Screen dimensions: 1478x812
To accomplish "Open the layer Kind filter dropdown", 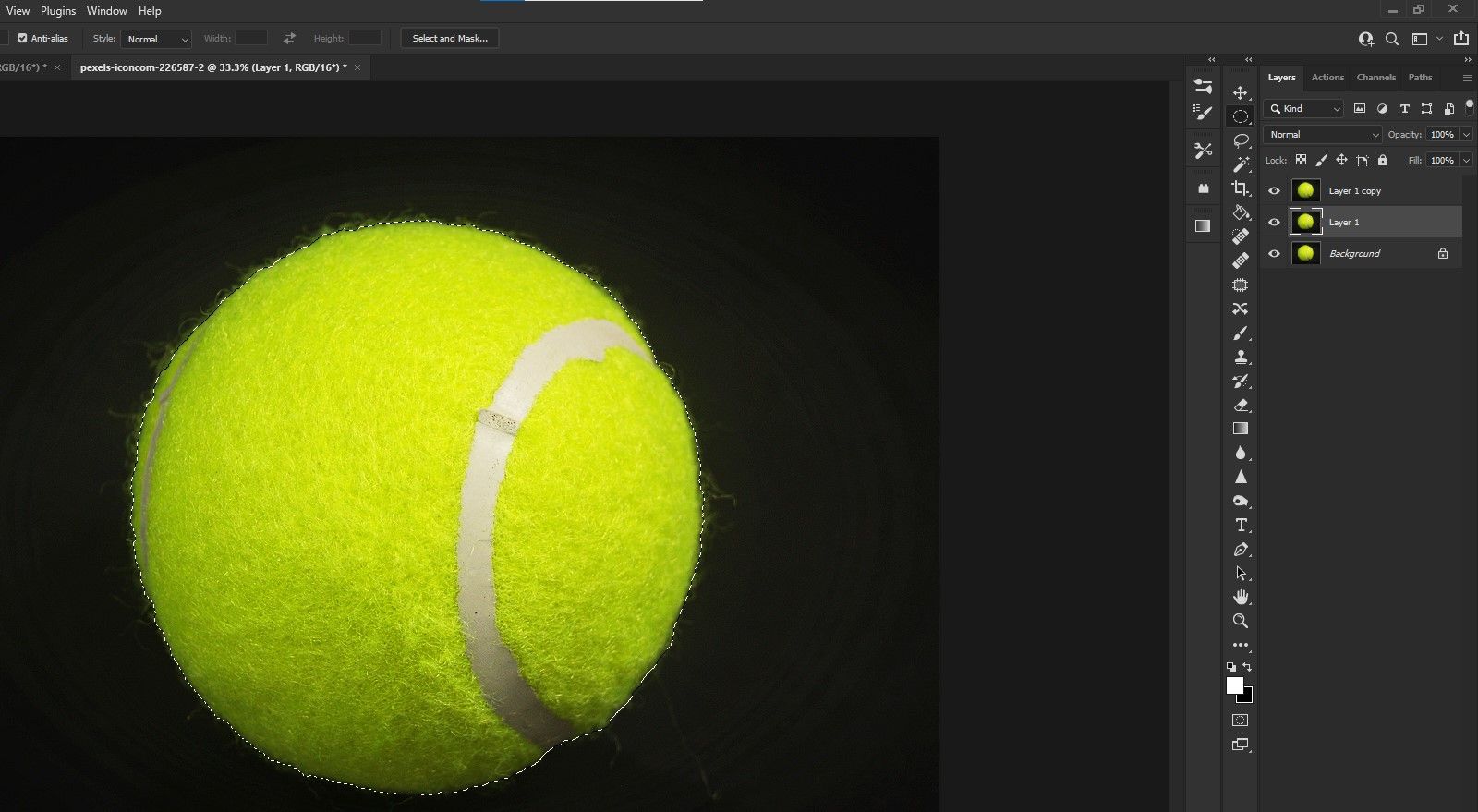I will [x=1303, y=109].
